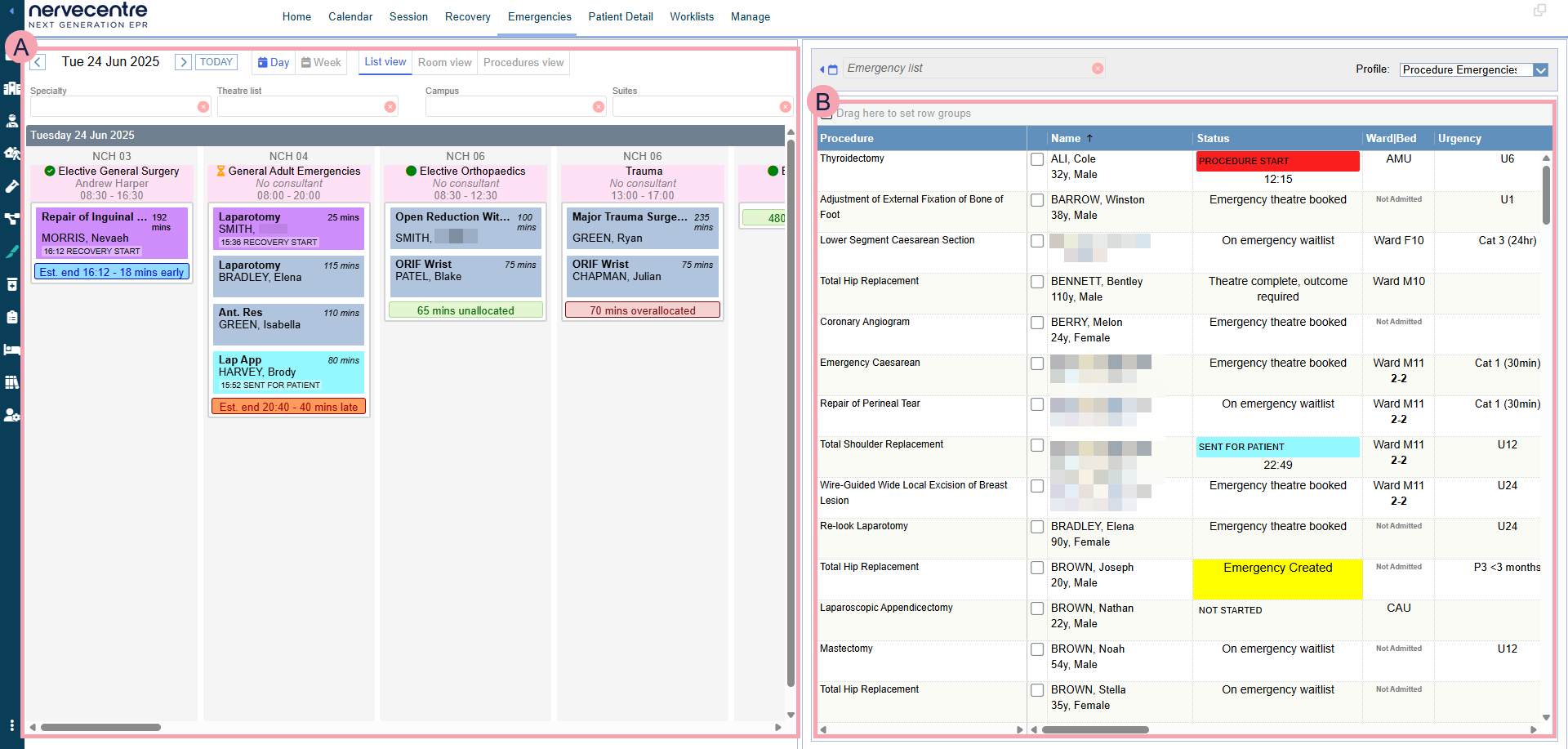
Task: Open the hospital bed sidebar icon
Action: click(11, 350)
